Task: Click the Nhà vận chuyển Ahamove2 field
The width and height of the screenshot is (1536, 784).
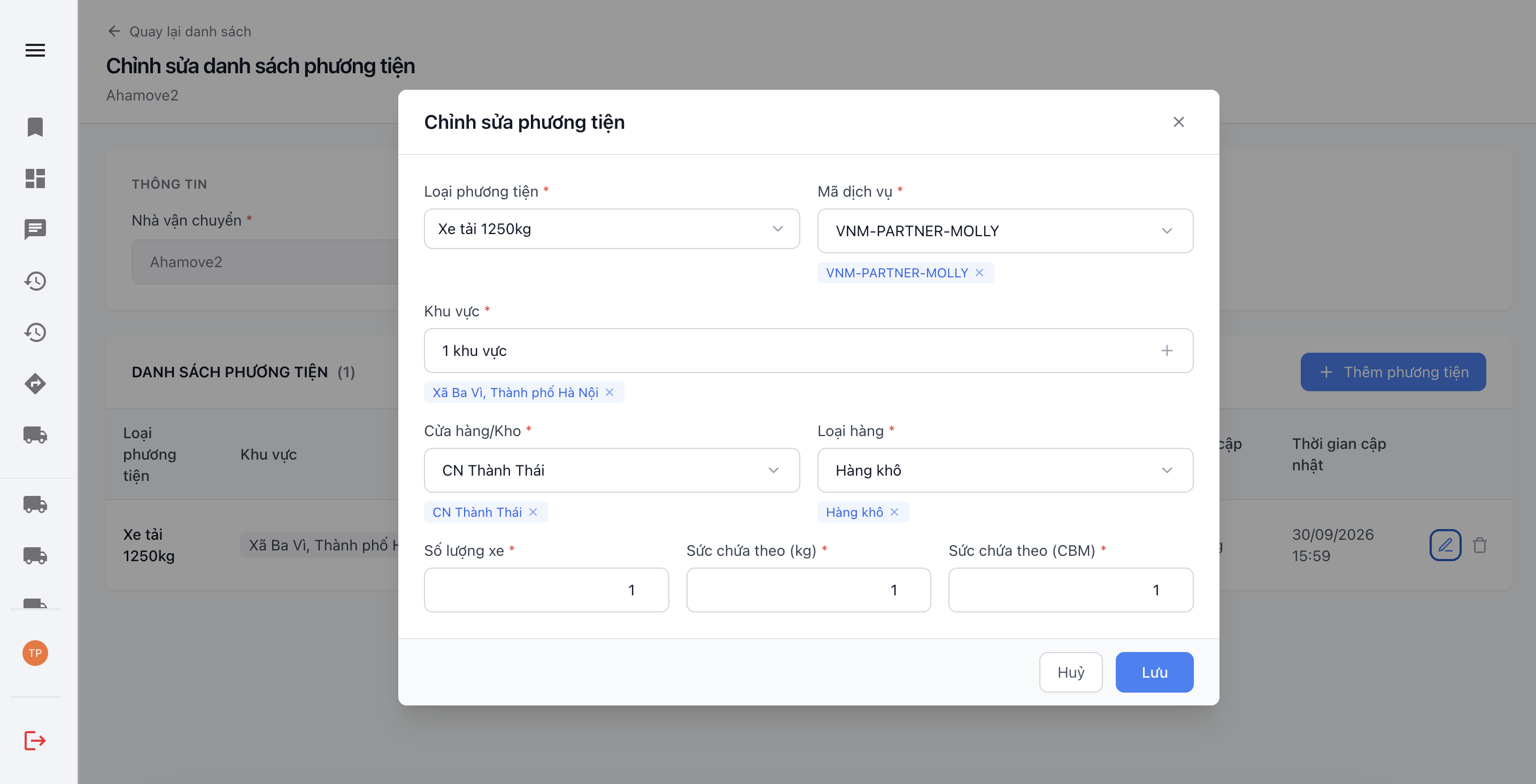Action: coord(265,262)
